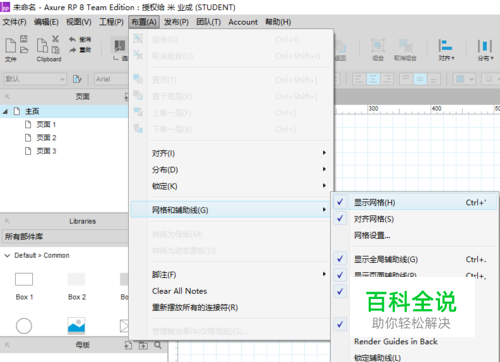This screenshot has width=500, height=362.
Task: Click align text right icon
Action: [387, 79]
